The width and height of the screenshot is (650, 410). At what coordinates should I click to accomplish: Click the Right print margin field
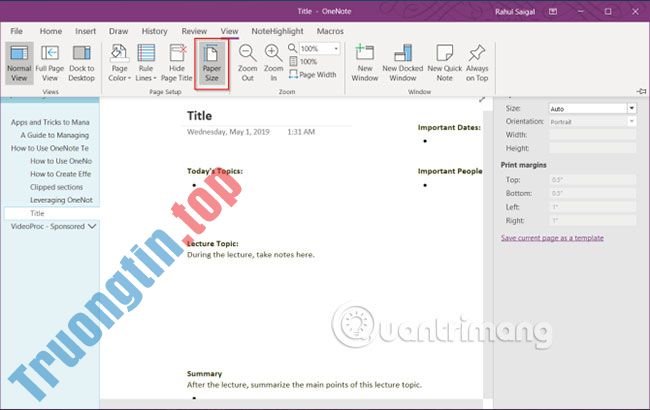tap(592, 221)
